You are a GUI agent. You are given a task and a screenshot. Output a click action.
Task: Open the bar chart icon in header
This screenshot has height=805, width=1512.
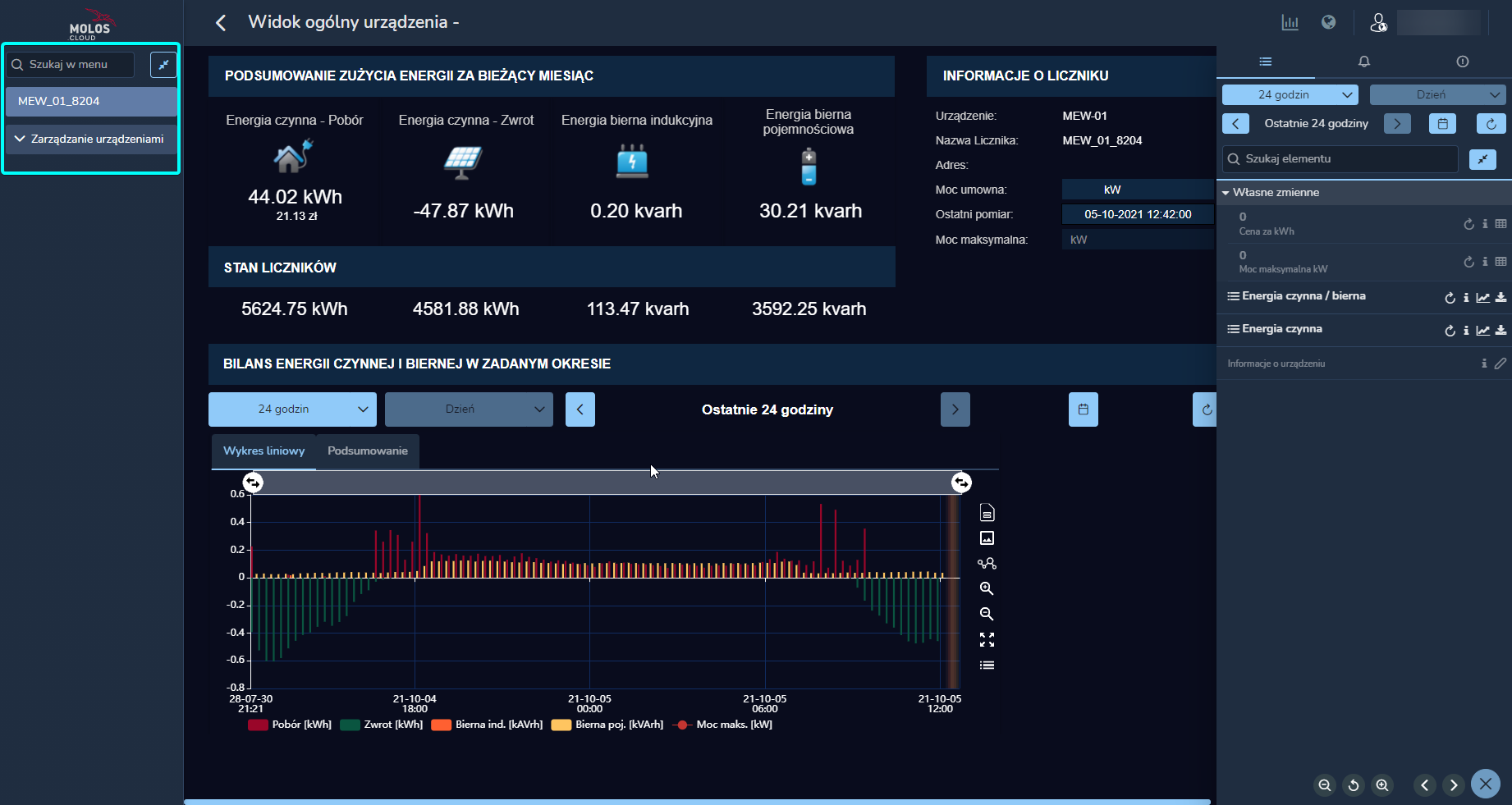tap(1290, 22)
